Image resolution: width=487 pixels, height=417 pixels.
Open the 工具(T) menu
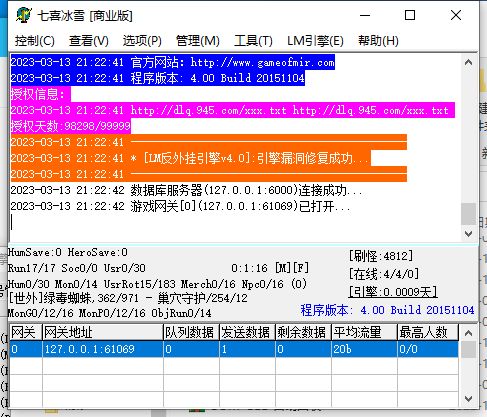[253, 41]
